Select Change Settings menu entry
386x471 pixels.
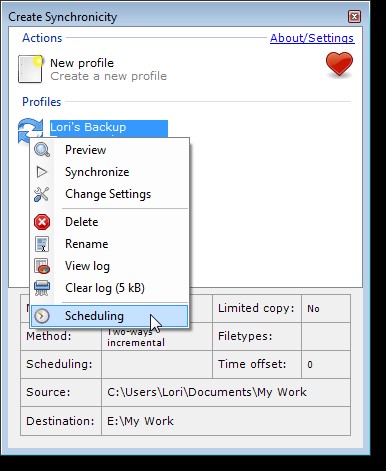(110, 194)
